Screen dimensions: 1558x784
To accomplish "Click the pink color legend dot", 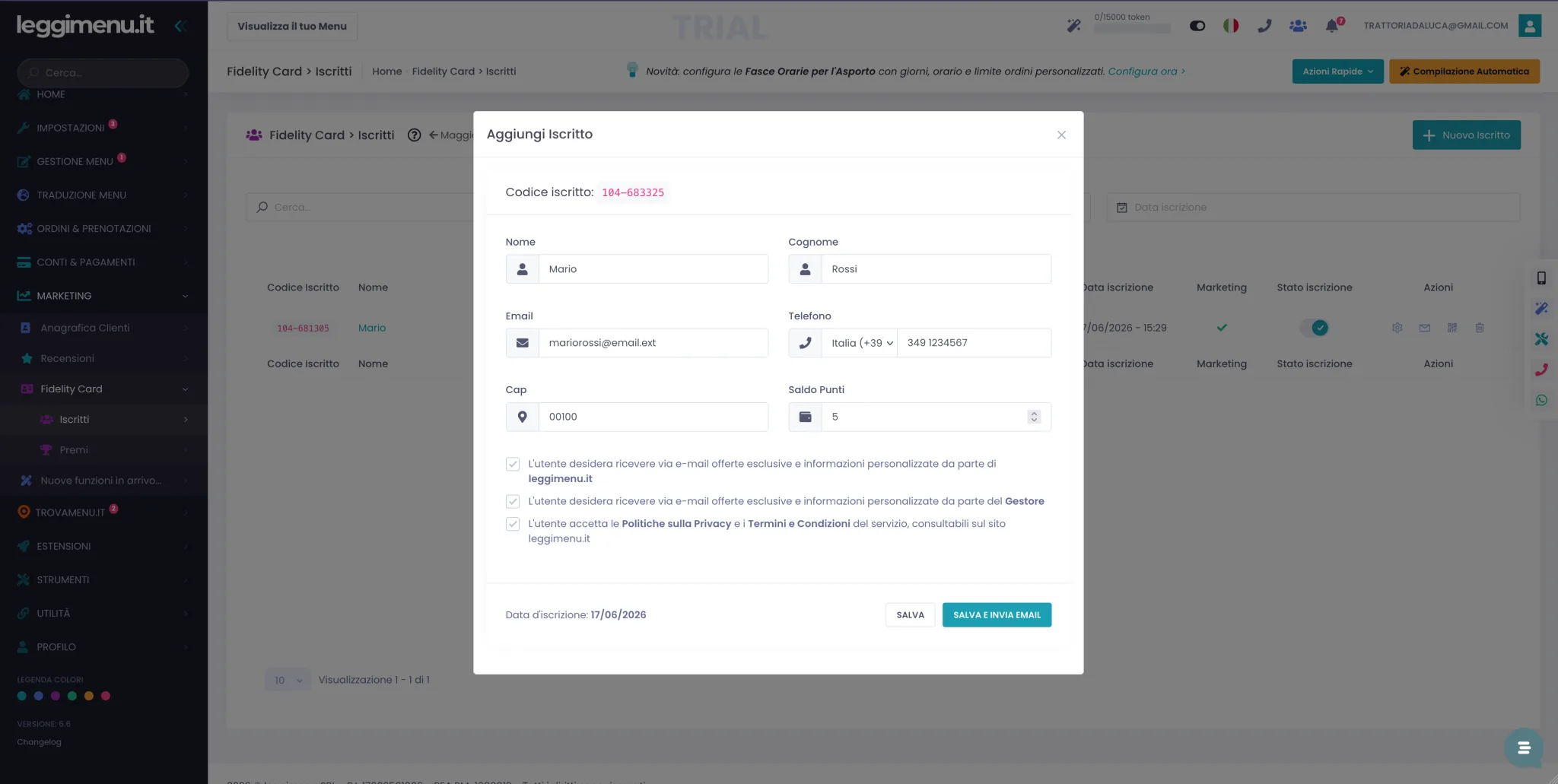I will pyautogui.click(x=106, y=696).
